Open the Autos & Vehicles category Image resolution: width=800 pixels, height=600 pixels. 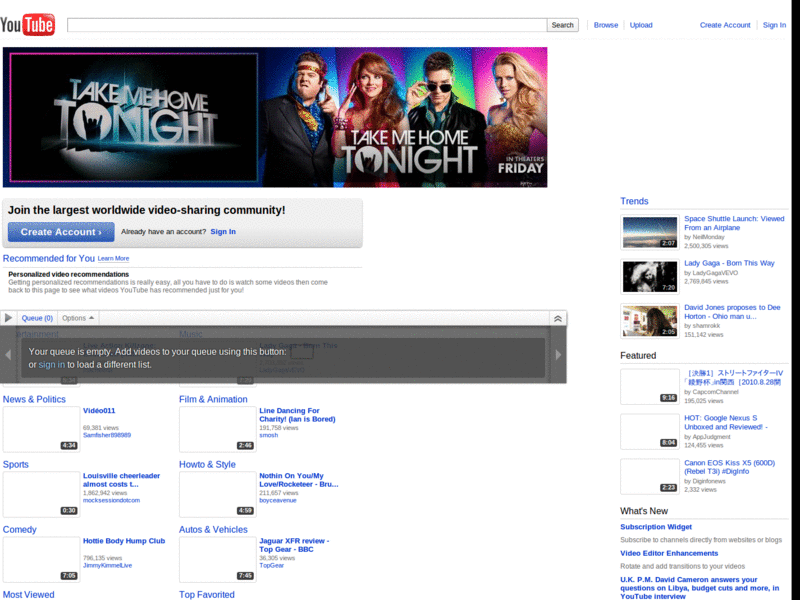(213, 530)
